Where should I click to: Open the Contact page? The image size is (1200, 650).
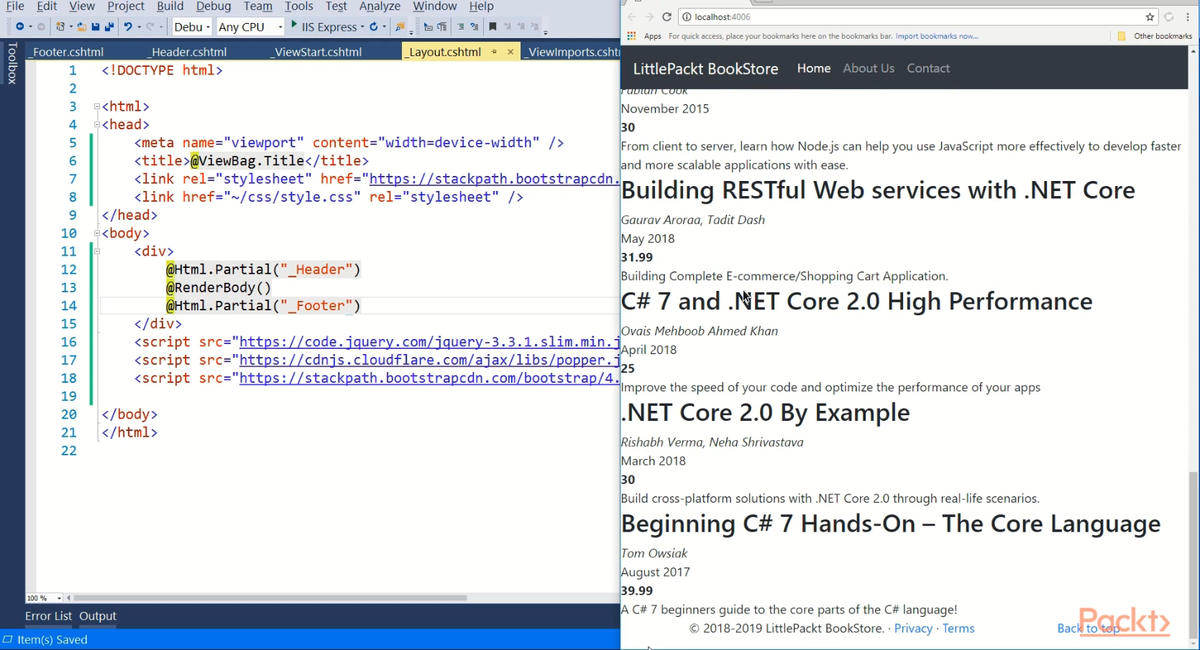[x=928, y=68]
